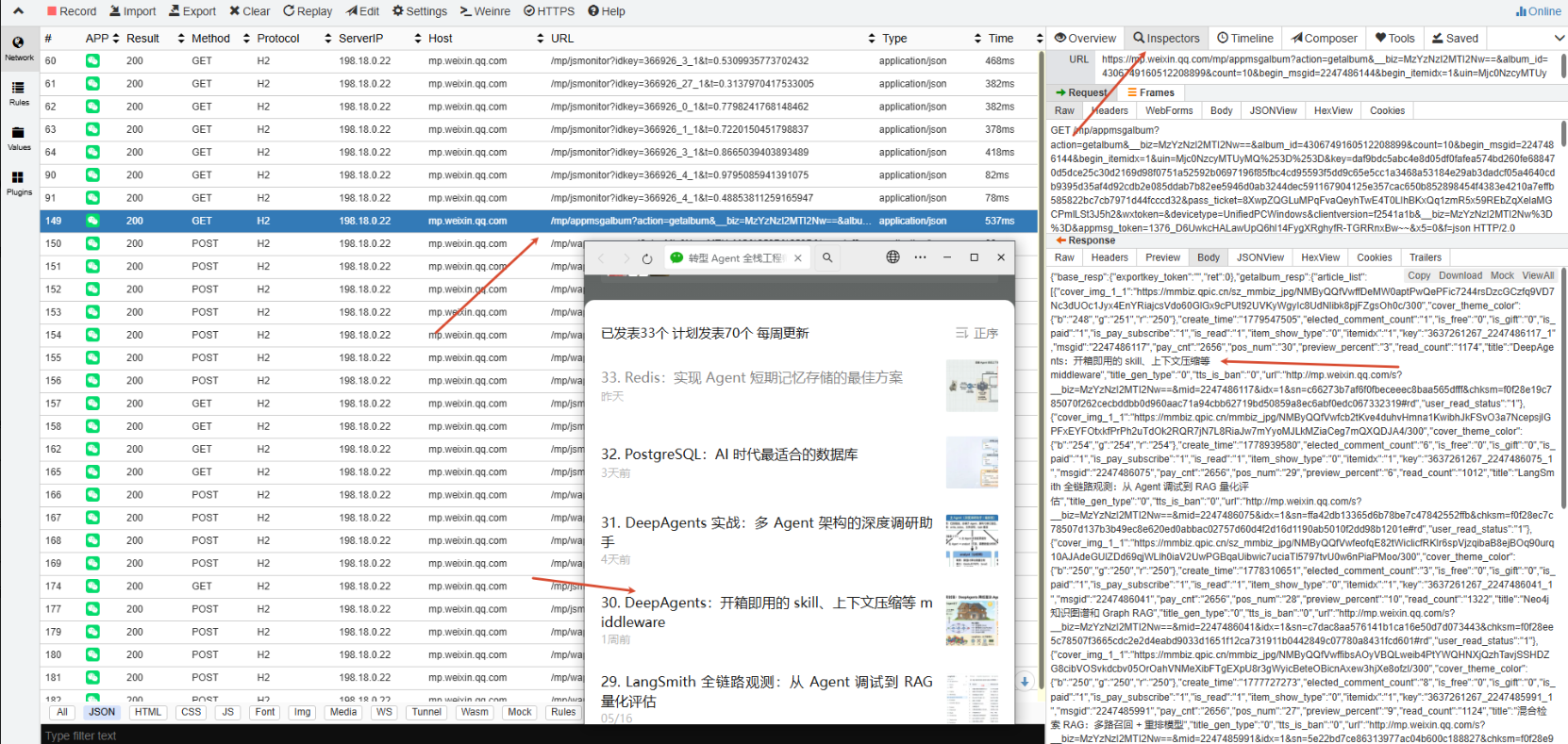Download the response body
This screenshot has width=1568, height=744.
[1460, 276]
